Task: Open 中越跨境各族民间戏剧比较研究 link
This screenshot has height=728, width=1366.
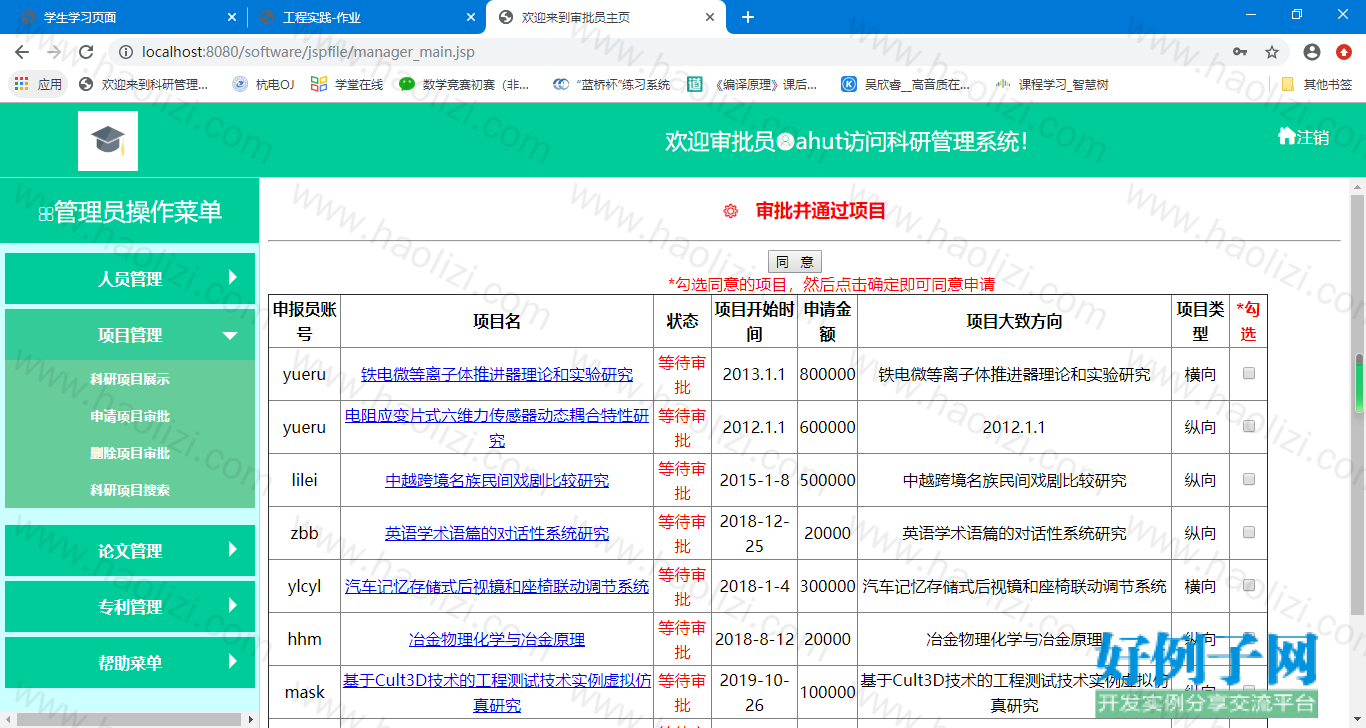Action: (497, 481)
